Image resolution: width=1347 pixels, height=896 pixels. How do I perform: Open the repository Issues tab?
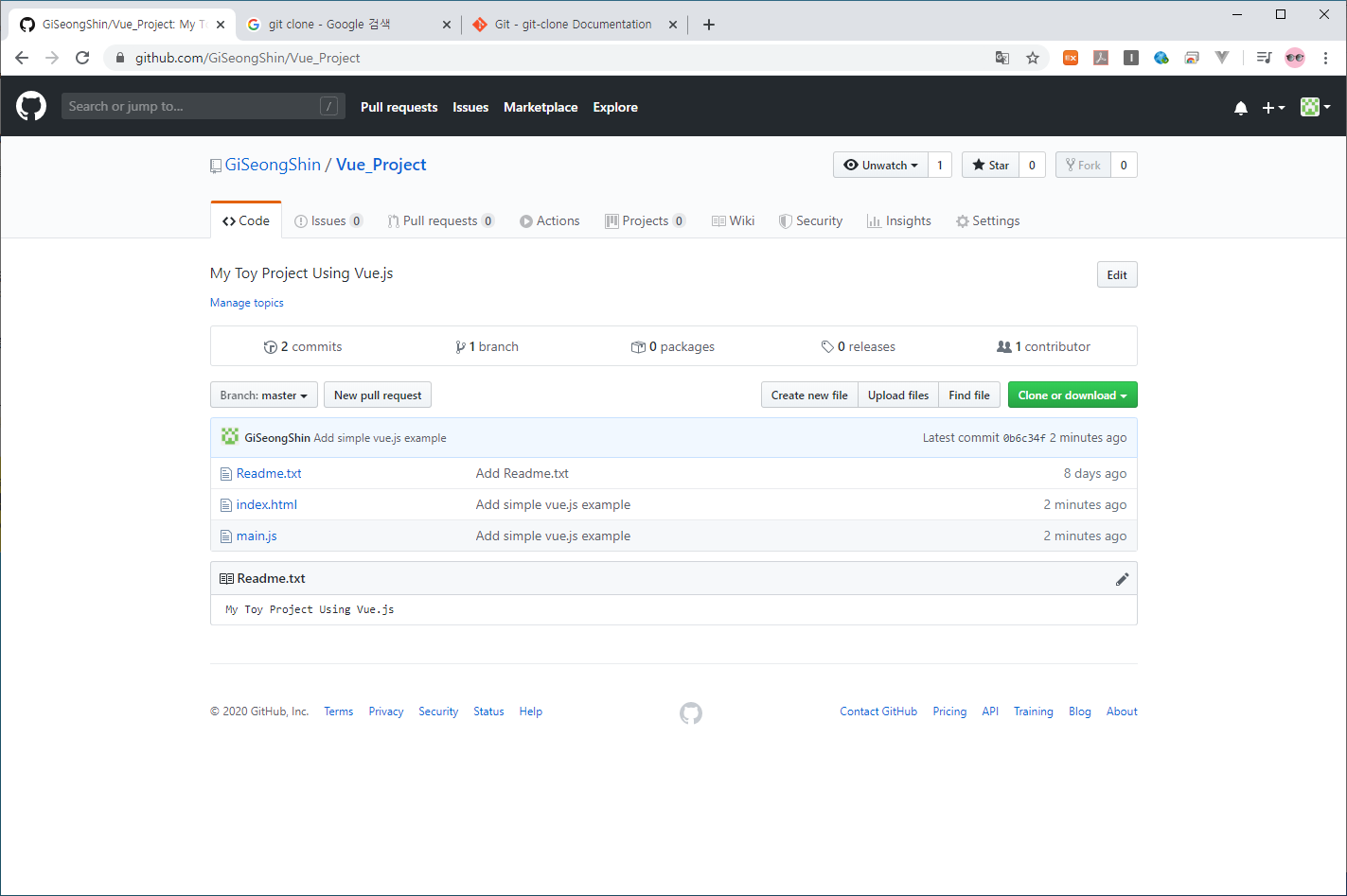pos(328,220)
